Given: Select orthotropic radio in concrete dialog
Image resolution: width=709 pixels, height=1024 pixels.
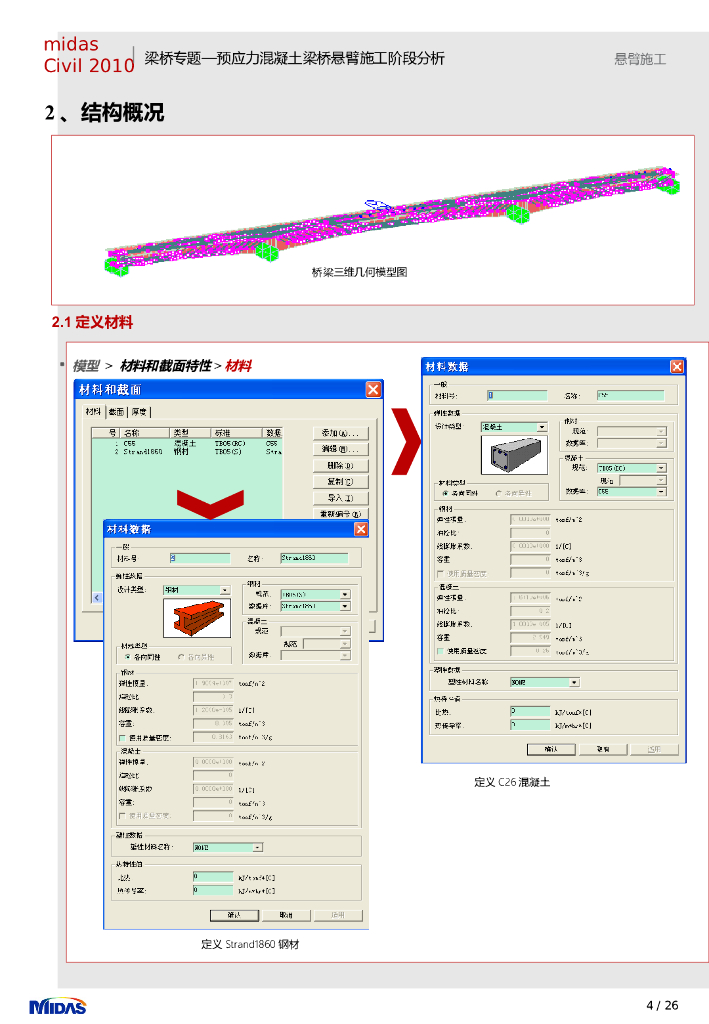Looking at the screenshot, I should [499, 493].
